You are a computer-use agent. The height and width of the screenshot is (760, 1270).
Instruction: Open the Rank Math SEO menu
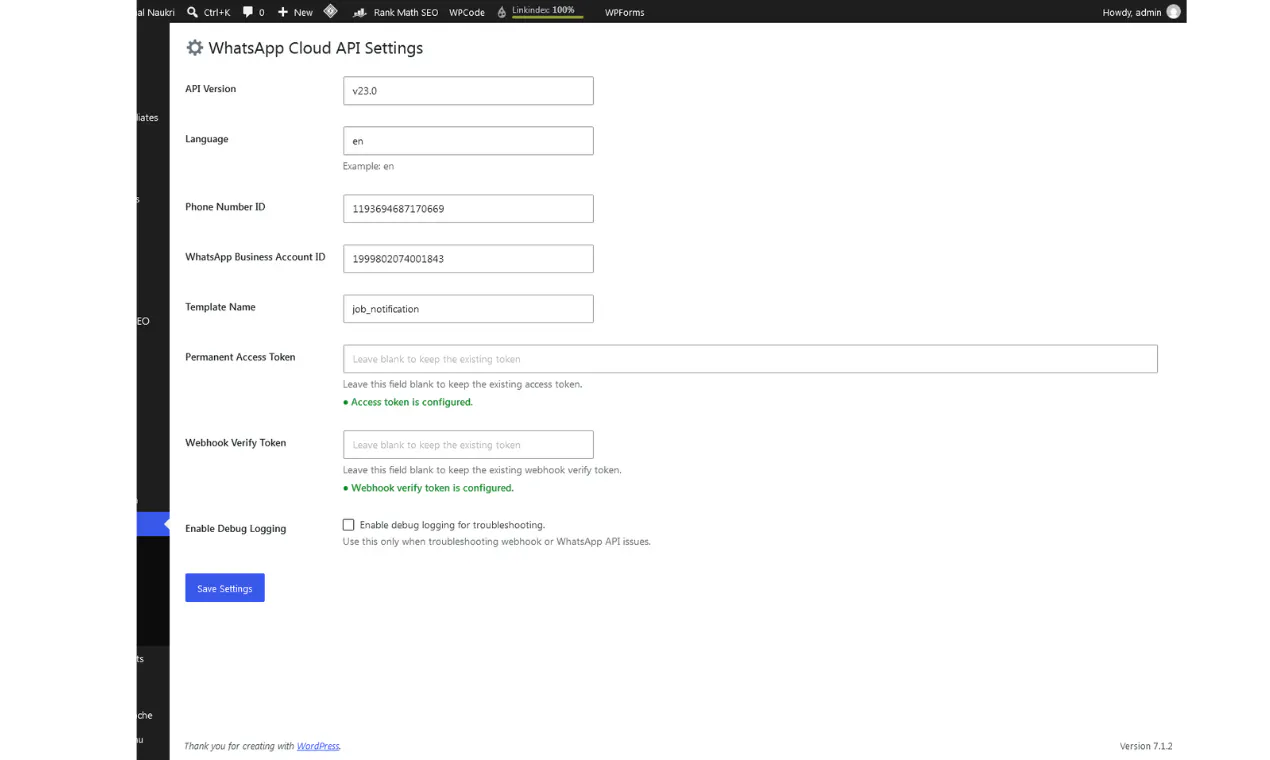tap(395, 12)
